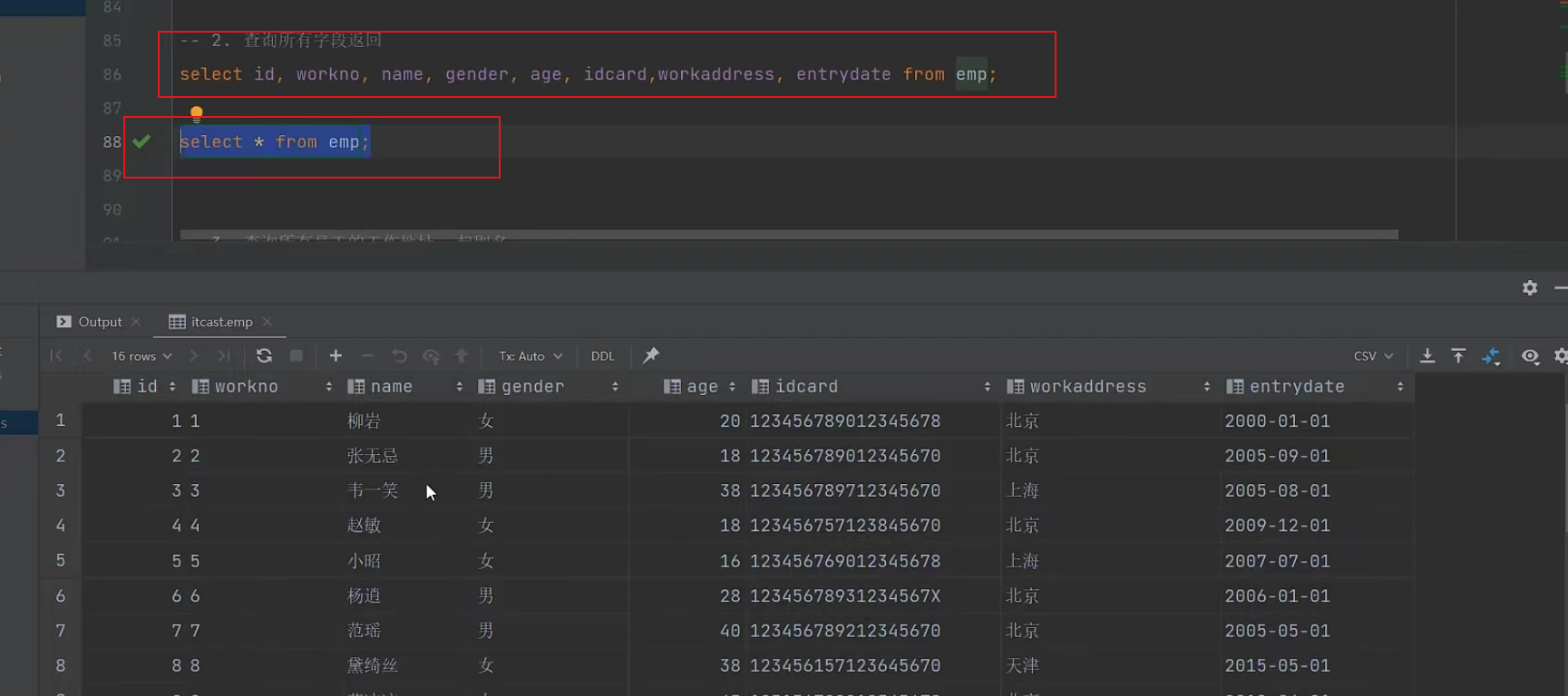The height and width of the screenshot is (696, 1568).
Task: Sort by the workno column header
Action: click(263, 387)
